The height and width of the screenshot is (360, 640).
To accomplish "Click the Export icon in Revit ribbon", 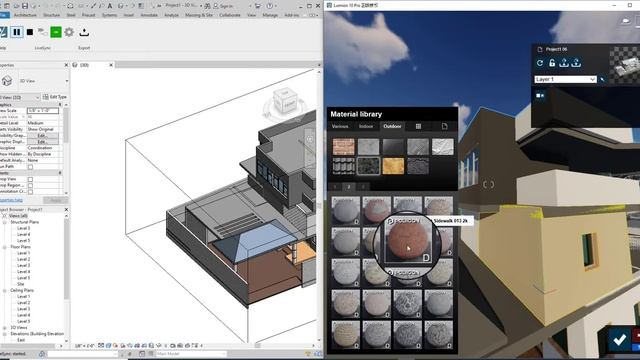I will (x=84, y=32).
